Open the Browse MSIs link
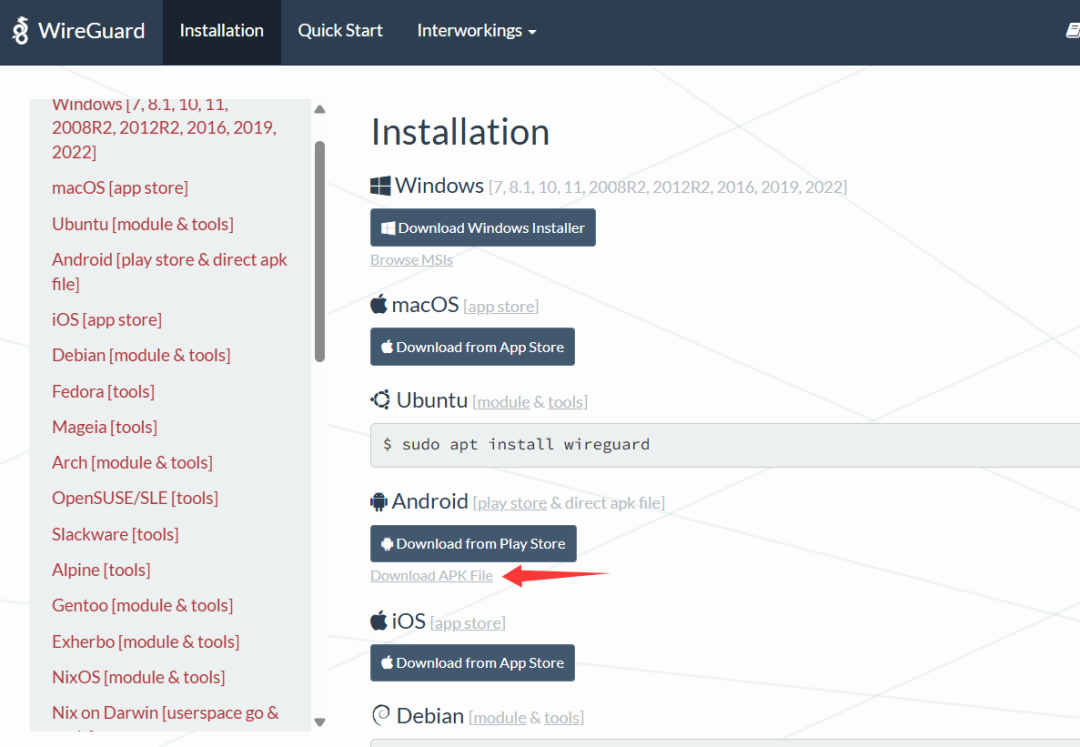 pos(411,260)
